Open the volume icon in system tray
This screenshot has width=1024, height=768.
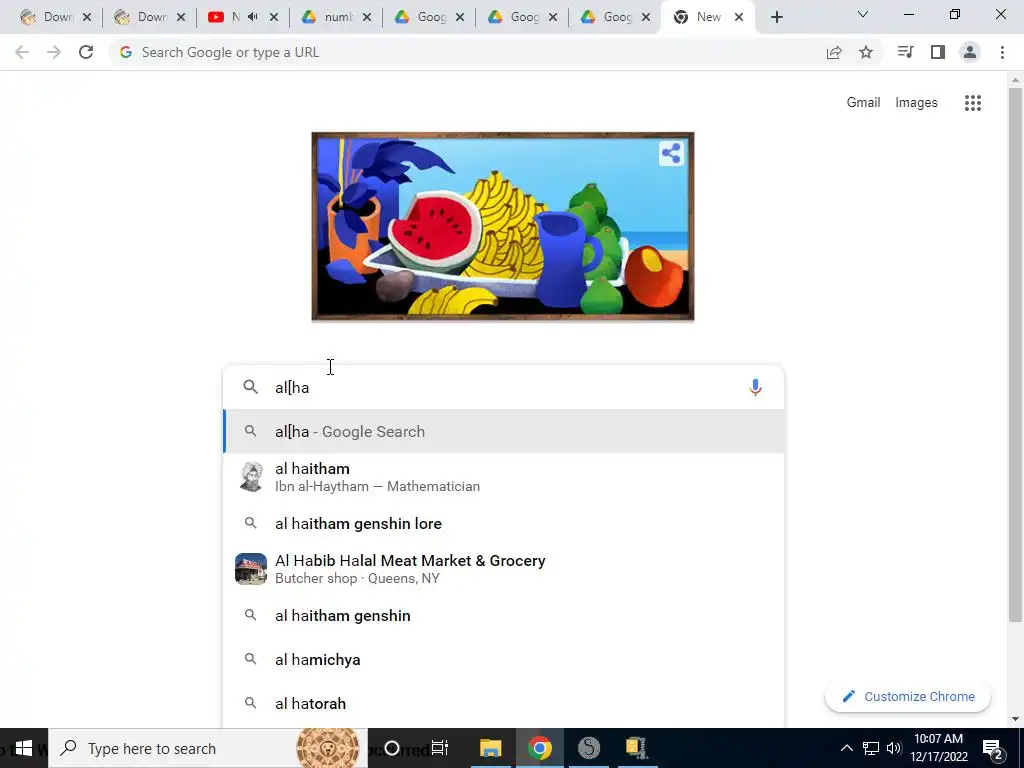tap(894, 748)
